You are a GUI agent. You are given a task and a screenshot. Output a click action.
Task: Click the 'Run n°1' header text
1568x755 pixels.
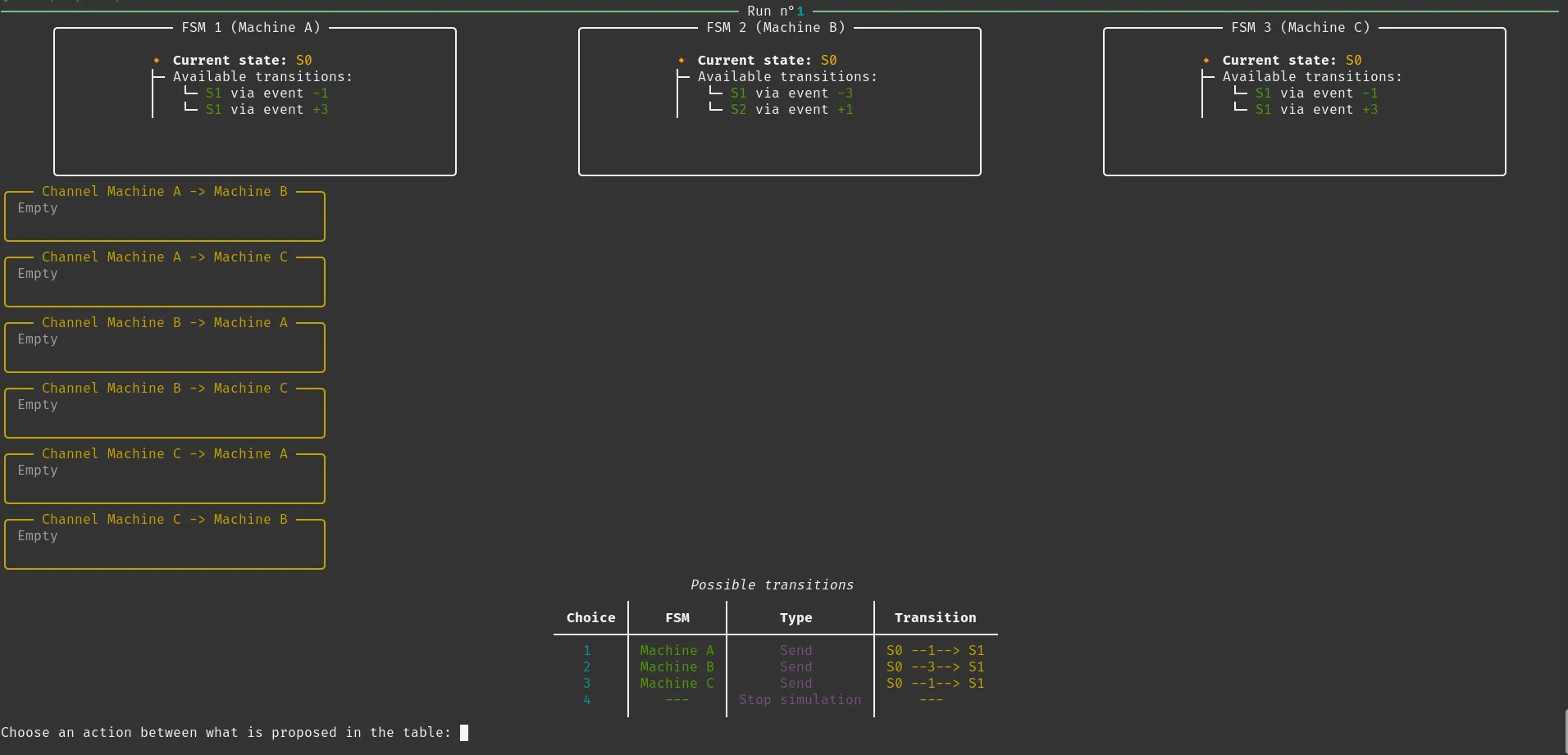(775, 11)
